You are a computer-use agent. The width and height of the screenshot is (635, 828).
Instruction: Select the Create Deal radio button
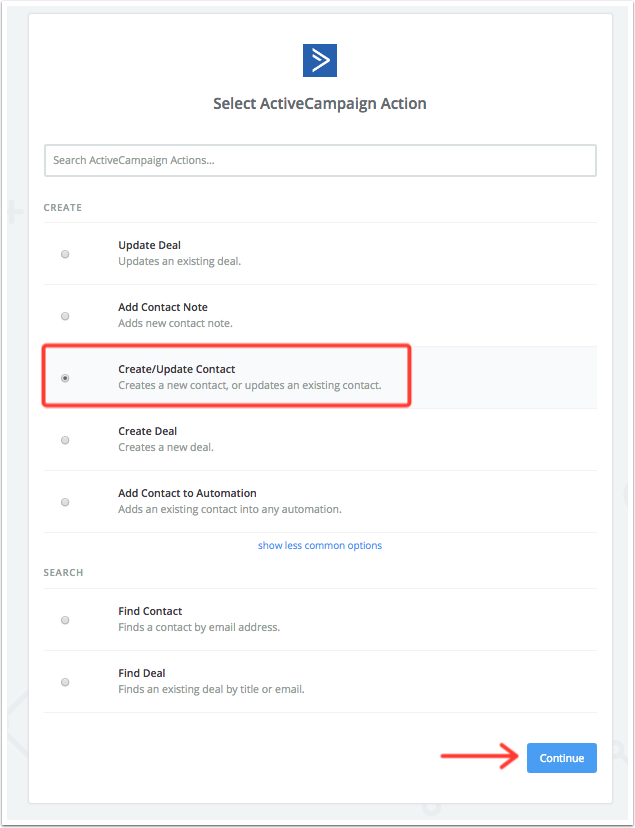pyautogui.click(x=65, y=440)
